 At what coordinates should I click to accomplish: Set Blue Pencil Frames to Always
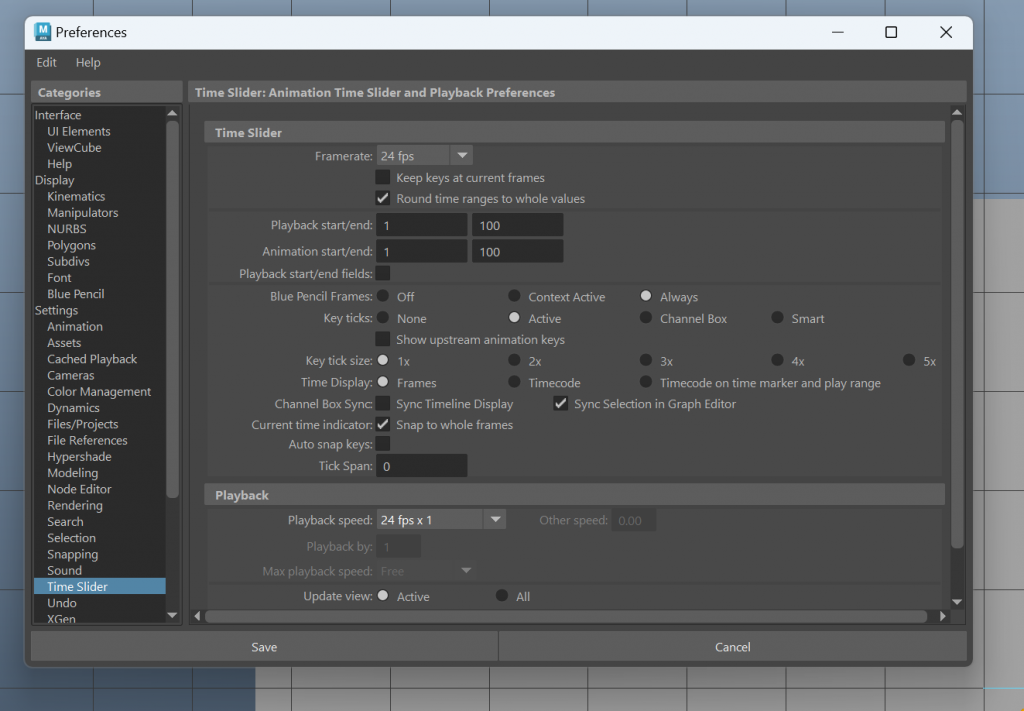point(646,296)
